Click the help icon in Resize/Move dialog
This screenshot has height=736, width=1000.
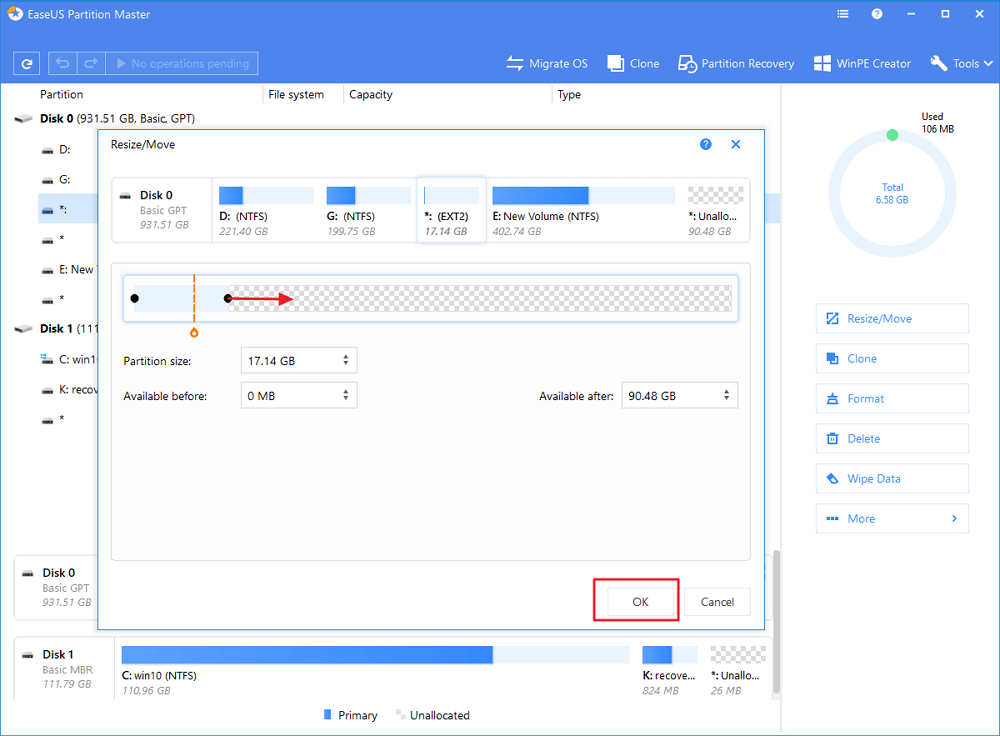[x=705, y=144]
